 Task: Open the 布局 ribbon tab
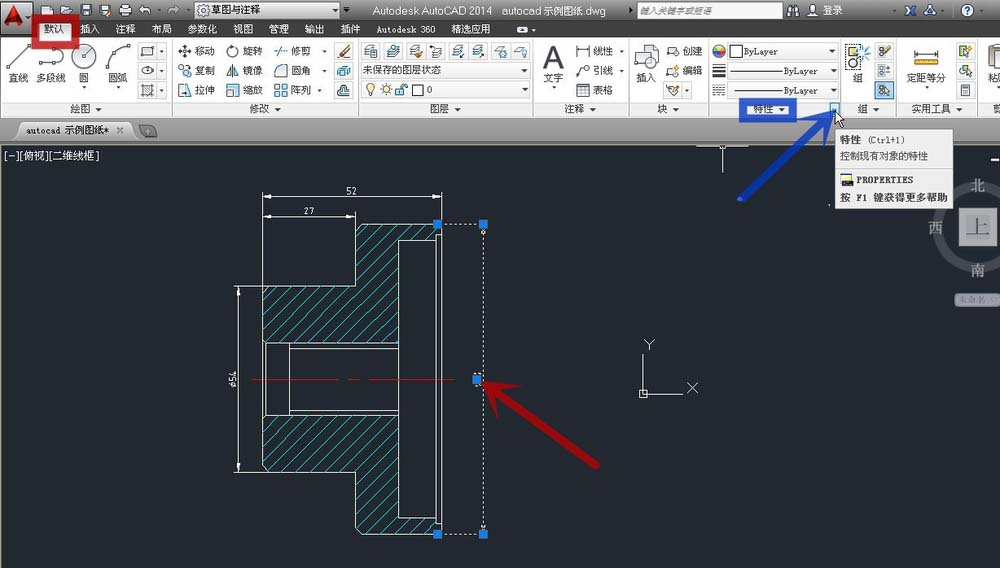click(x=161, y=29)
